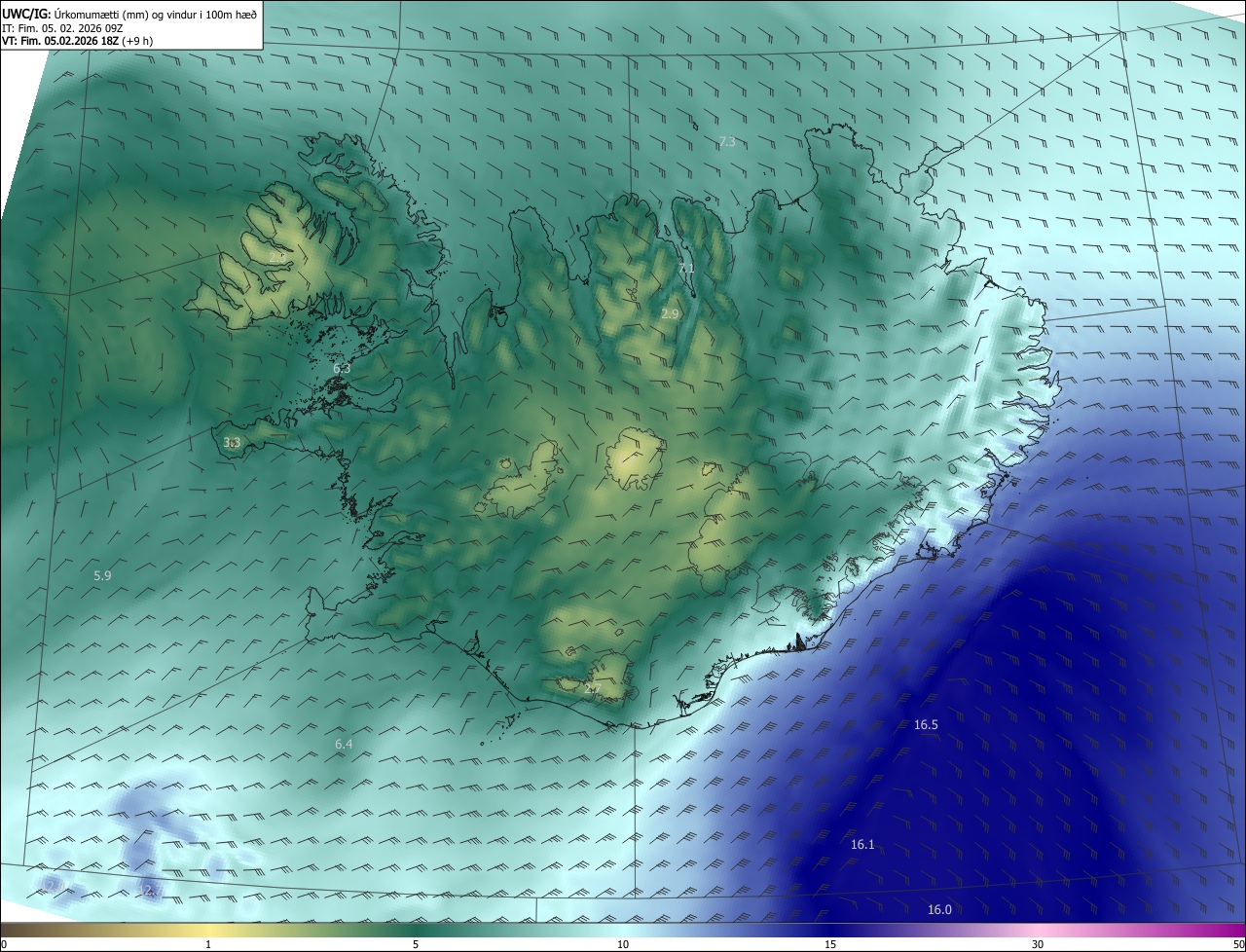This screenshot has width=1246, height=952.
Task: Click the 1 tick on the color scale
Action: click(x=208, y=944)
